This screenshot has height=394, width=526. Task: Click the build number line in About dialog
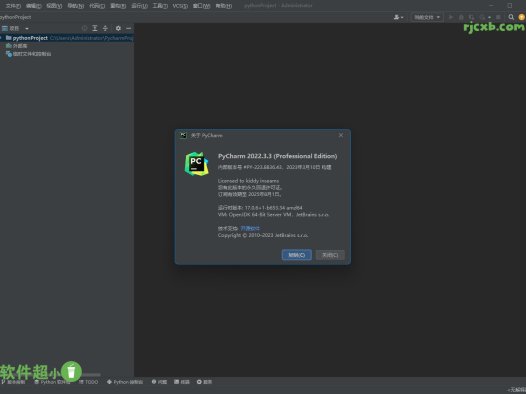pos(274,167)
